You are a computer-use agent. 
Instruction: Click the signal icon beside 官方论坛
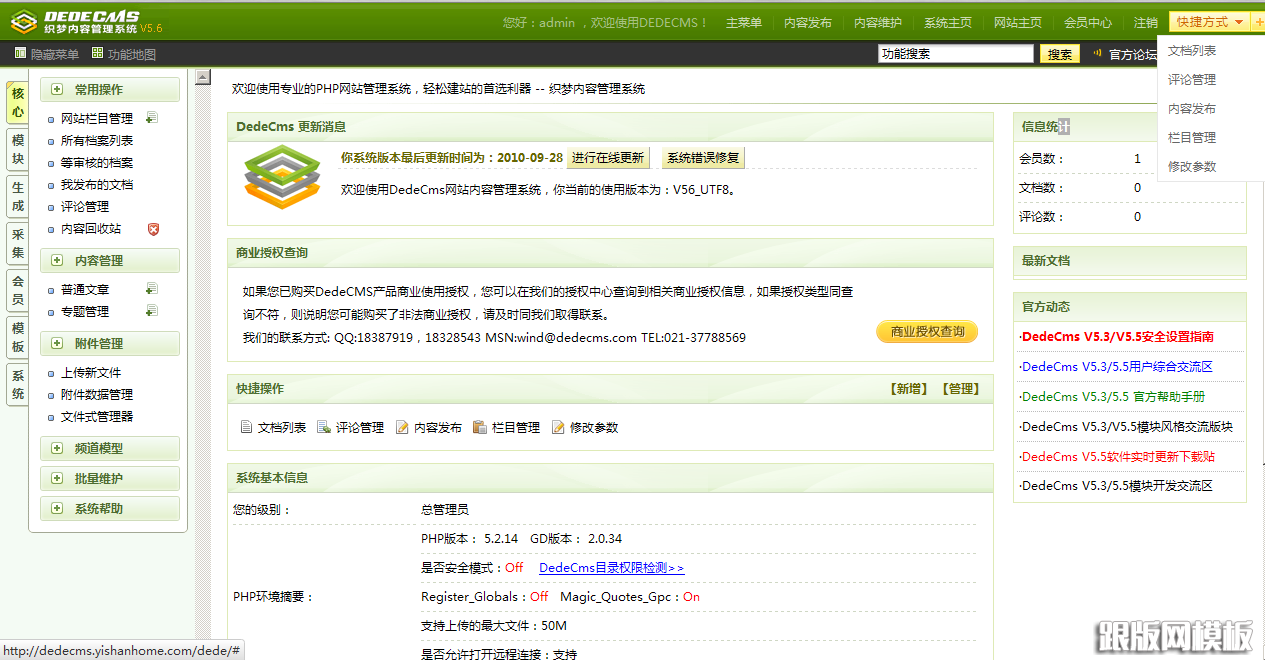tap(1098, 54)
